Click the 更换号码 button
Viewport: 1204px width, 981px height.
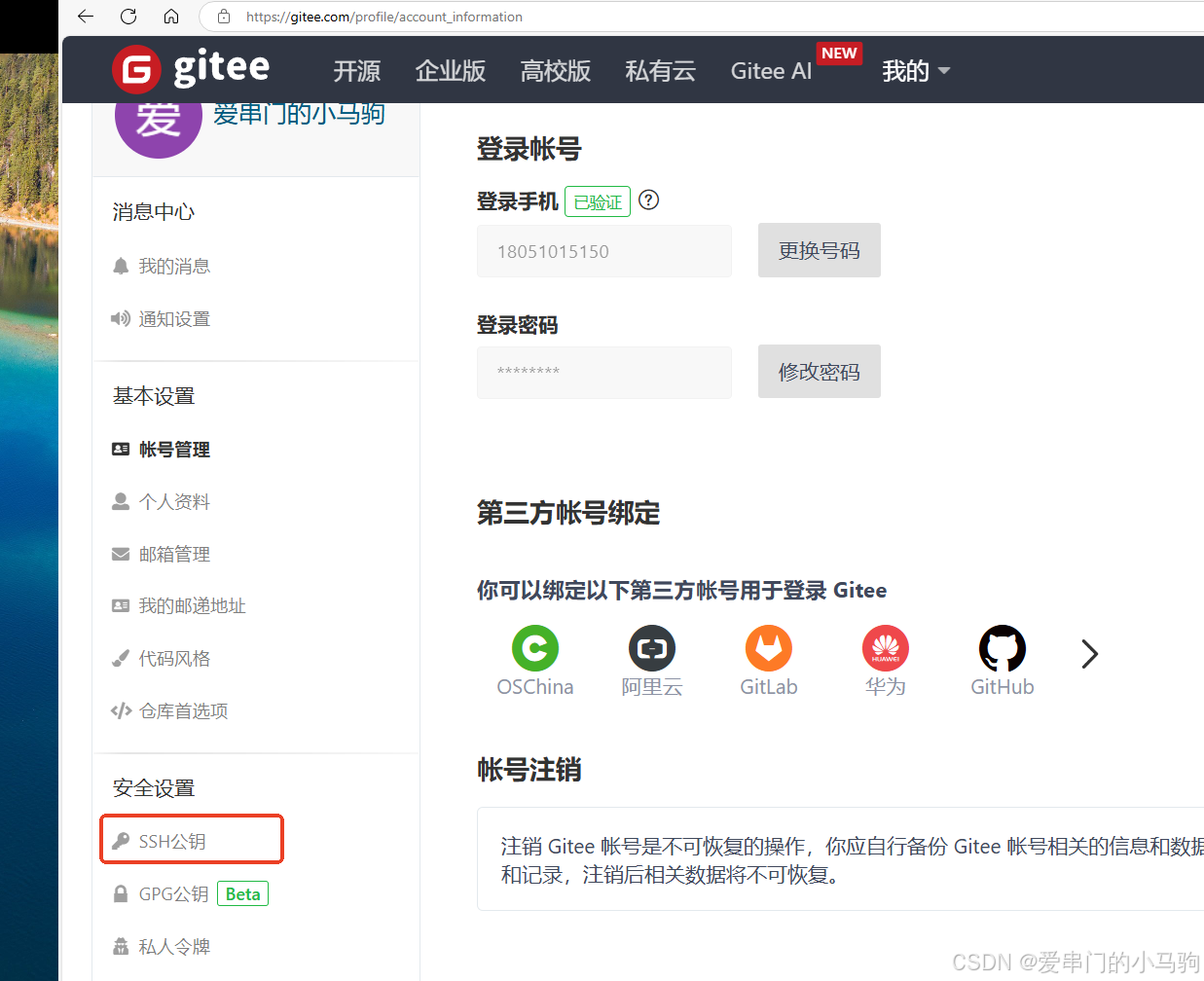pyautogui.click(x=820, y=250)
